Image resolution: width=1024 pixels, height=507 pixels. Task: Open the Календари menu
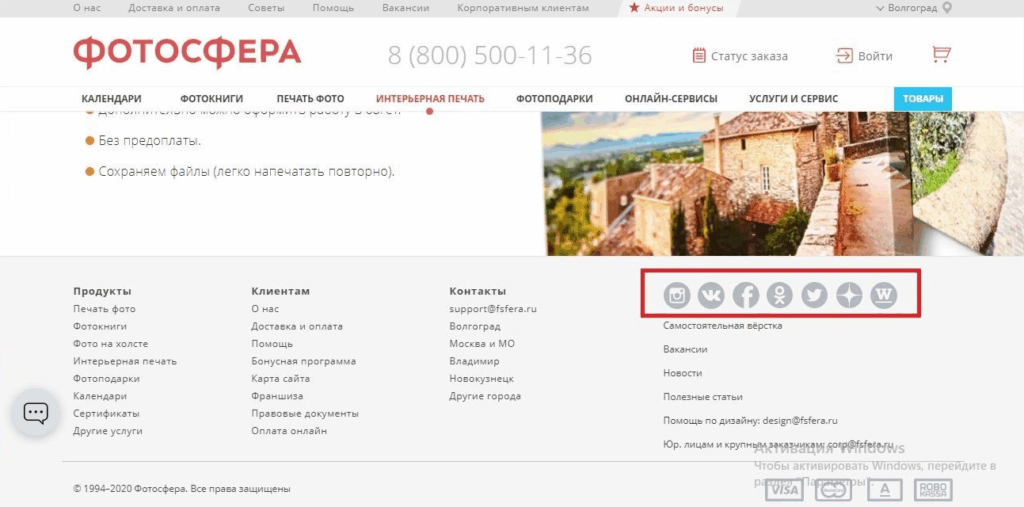pyautogui.click(x=112, y=99)
